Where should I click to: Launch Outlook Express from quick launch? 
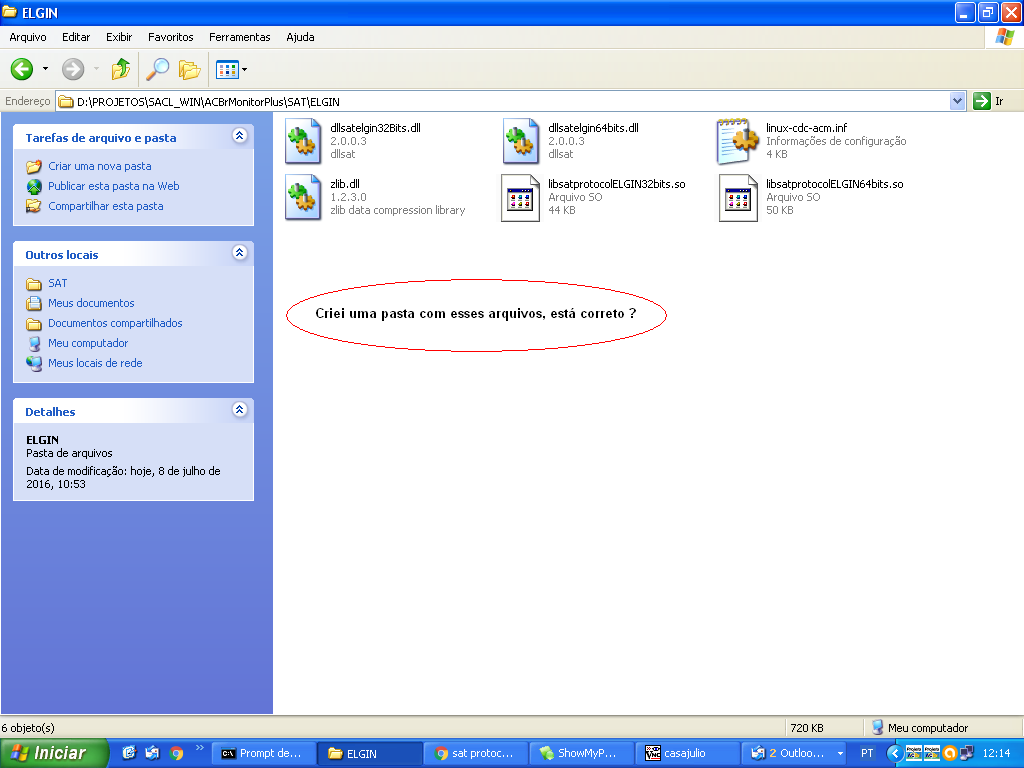(152, 753)
